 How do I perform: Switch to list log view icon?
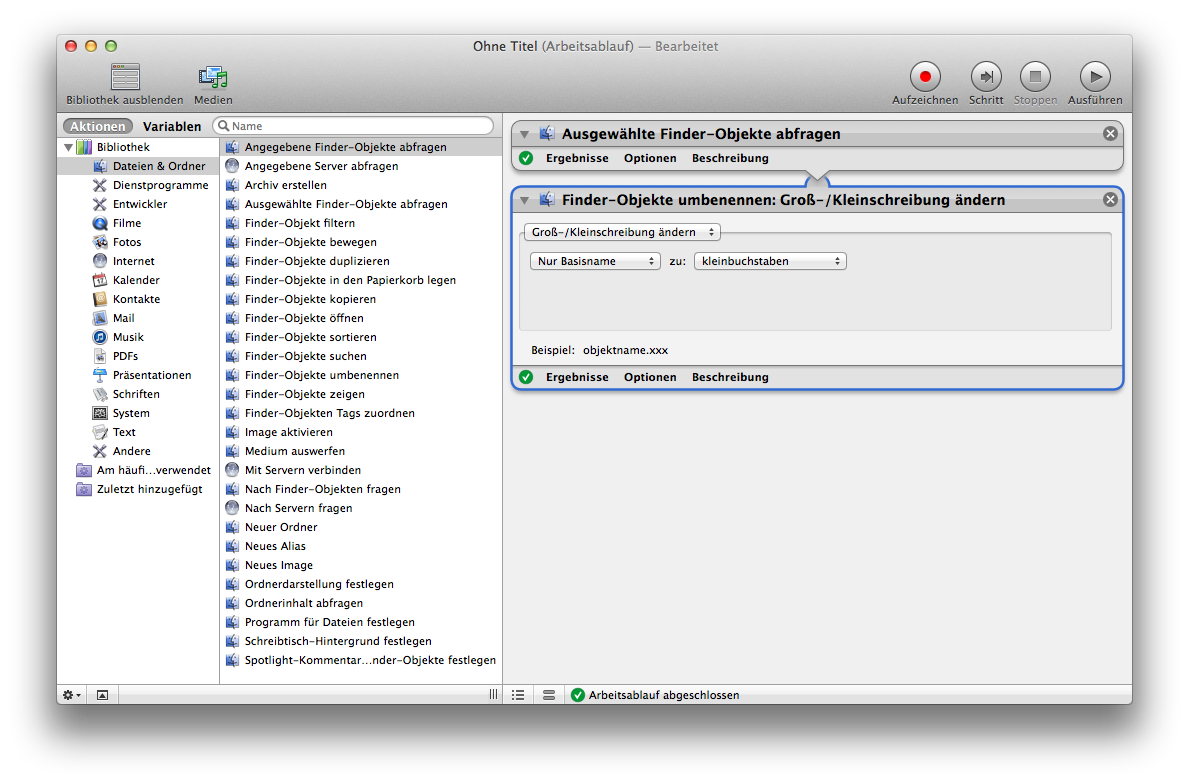point(518,695)
